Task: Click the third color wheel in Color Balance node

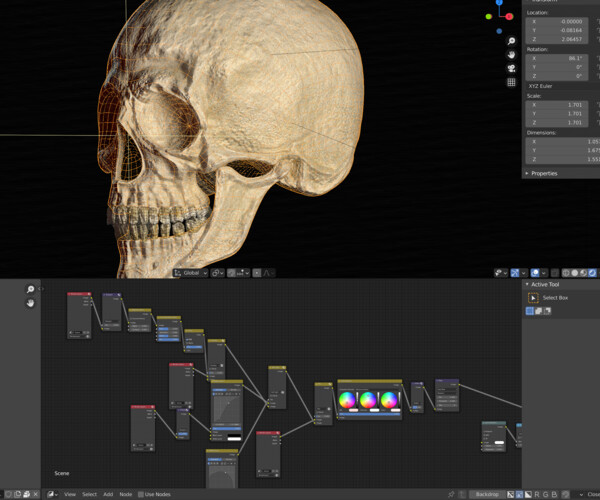Action: (x=389, y=400)
